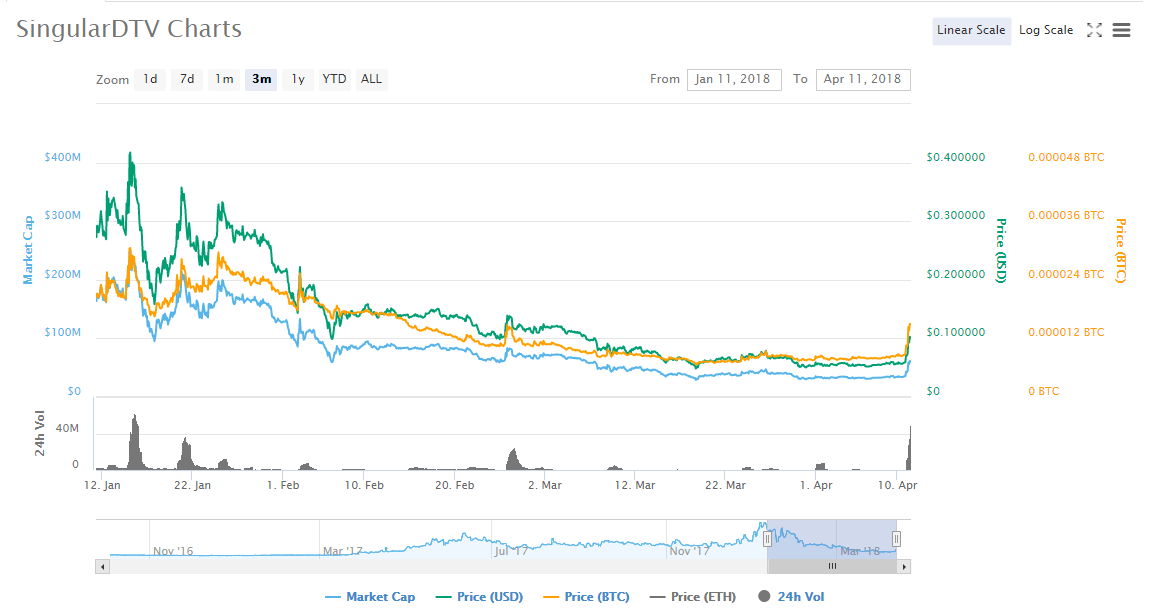Viewport: 1151px width, 613px height.
Task: Toggle Price (BTC) series visibility
Action: (587, 597)
